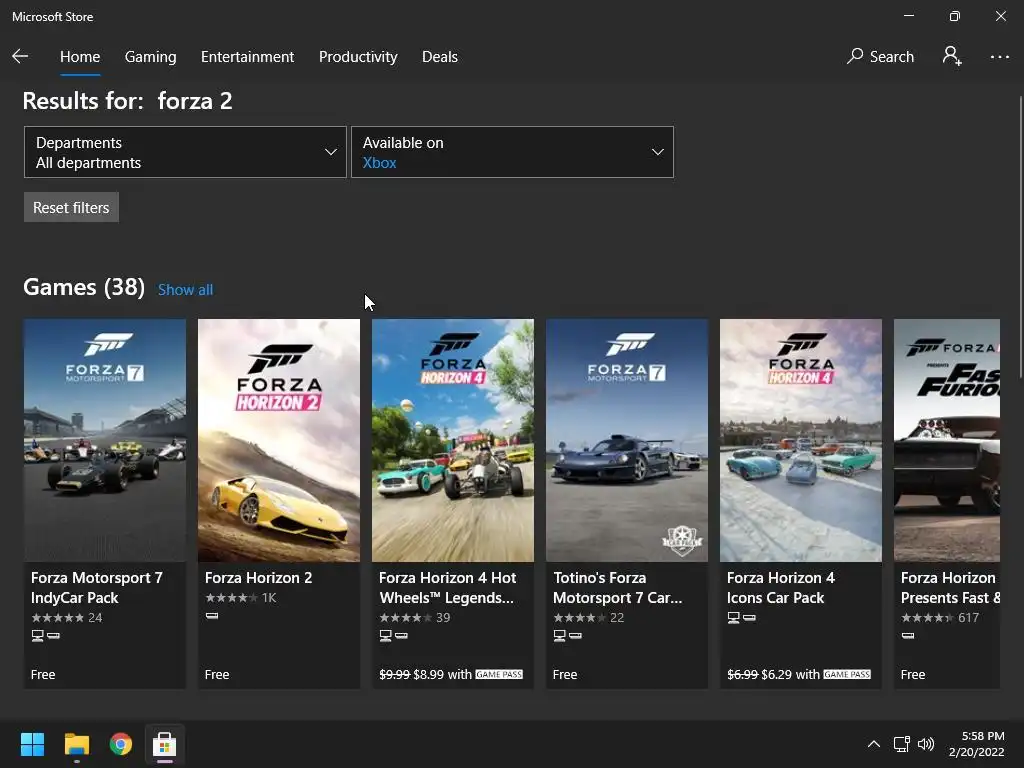This screenshot has height=768, width=1024.
Task: Open the Entertainment tab
Action: tap(248, 57)
